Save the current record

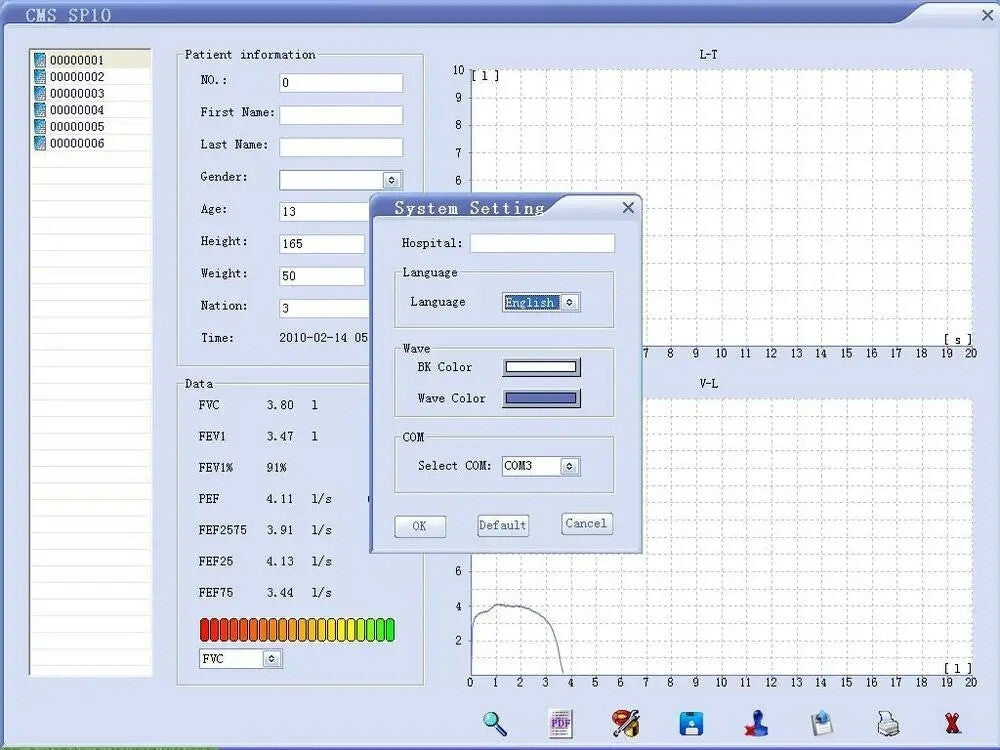(691, 723)
